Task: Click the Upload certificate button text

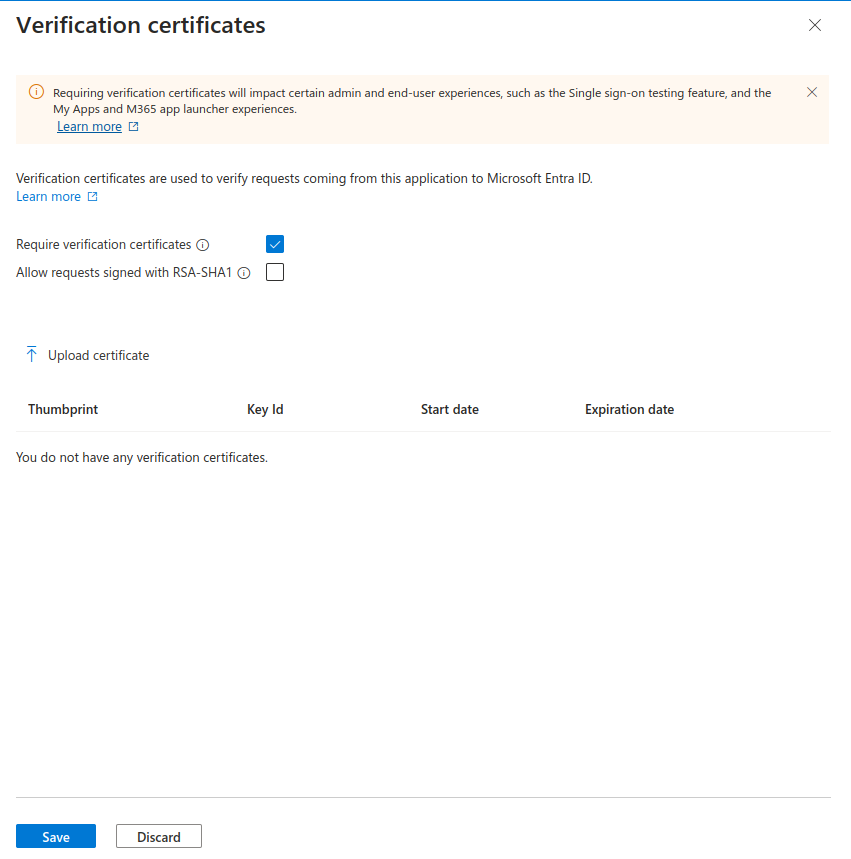Action: (99, 356)
